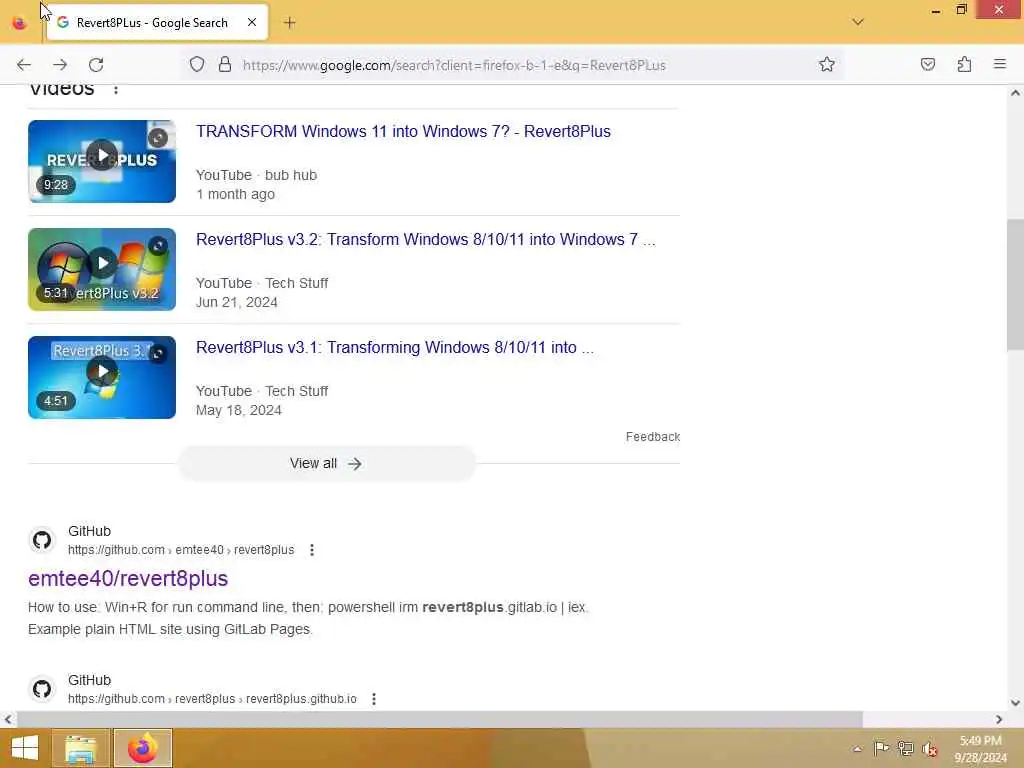Image resolution: width=1024 pixels, height=768 pixels.
Task: Click the Feedback link under videos
Action: [x=652, y=436]
